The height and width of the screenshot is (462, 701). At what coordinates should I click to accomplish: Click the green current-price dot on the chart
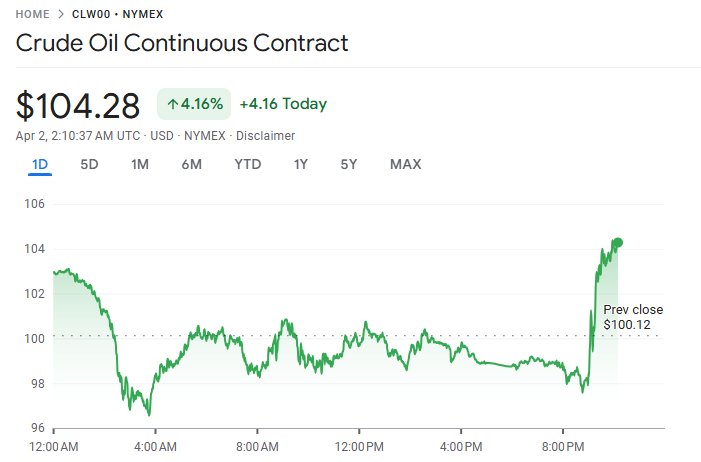coord(617,243)
